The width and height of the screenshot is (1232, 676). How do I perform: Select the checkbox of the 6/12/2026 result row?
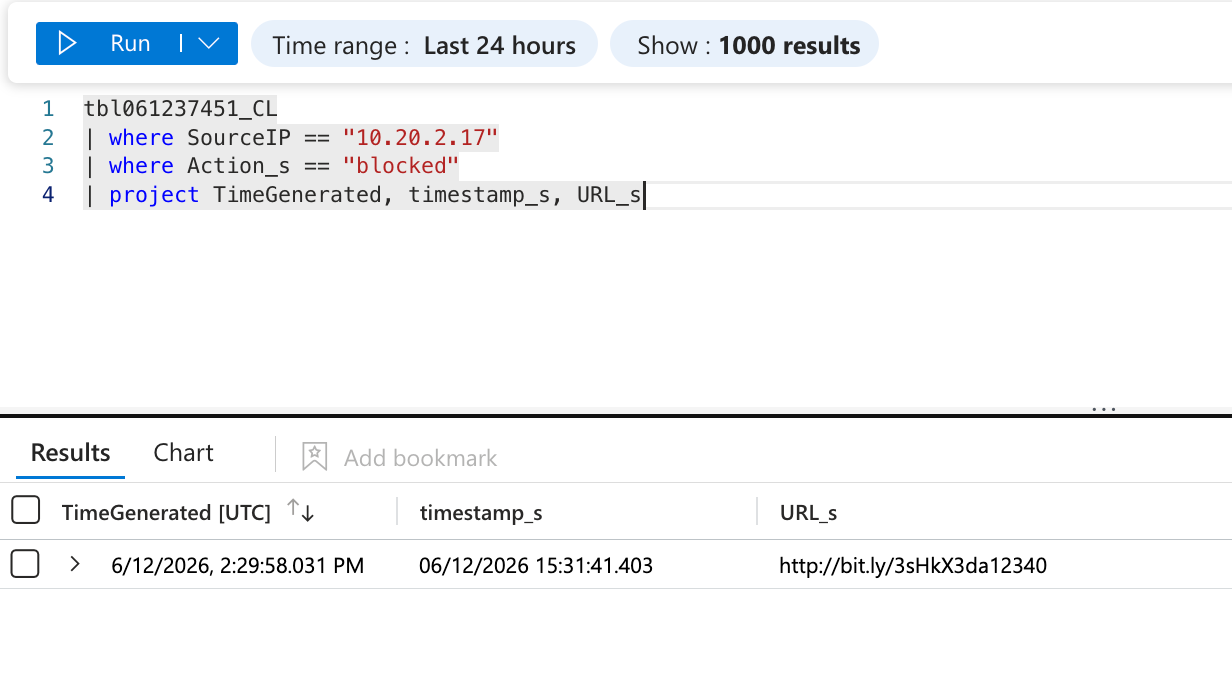[x=26, y=564]
